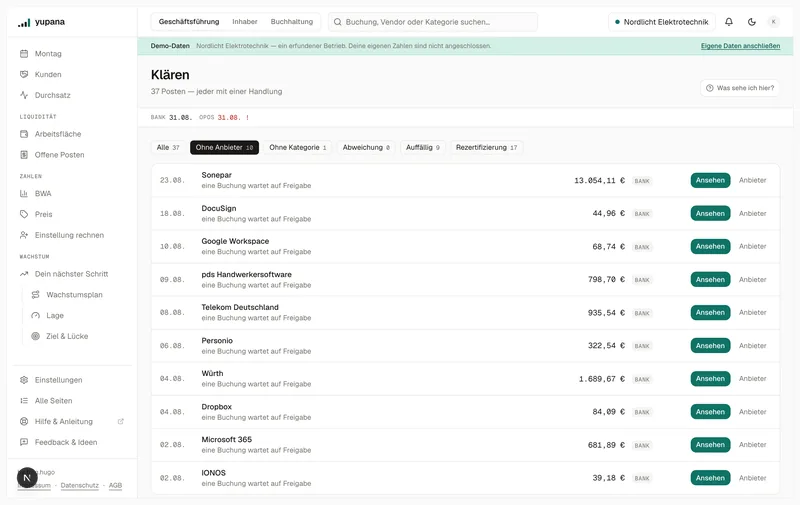Click the yupana logo icon

24,22
